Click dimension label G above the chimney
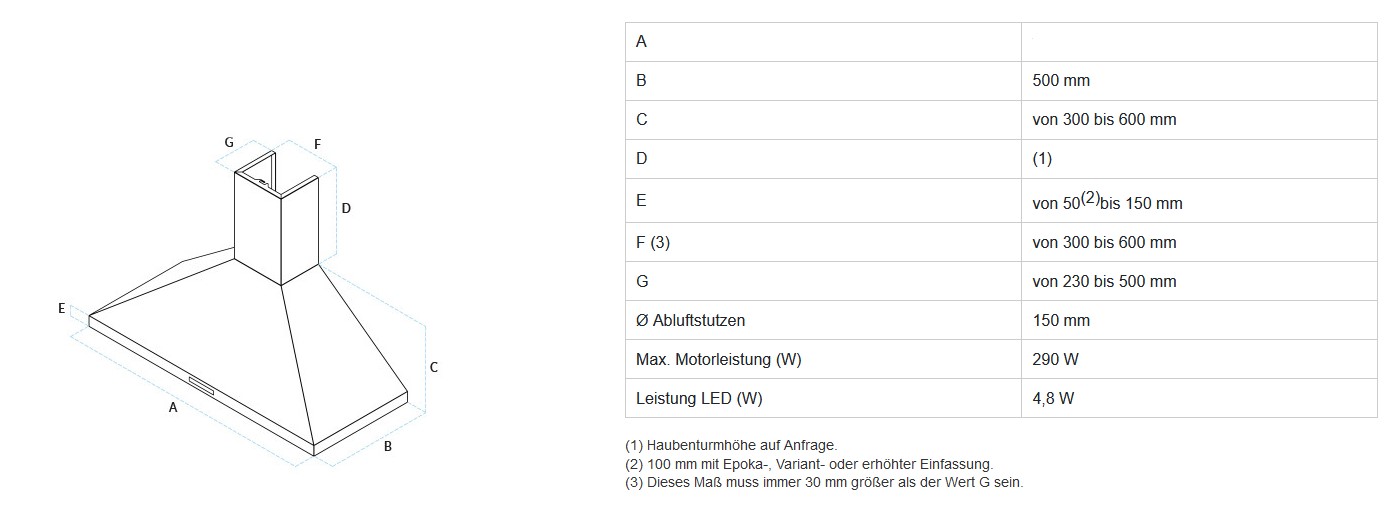The width and height of the screenshot is (1399, 509). coord(229,142)
